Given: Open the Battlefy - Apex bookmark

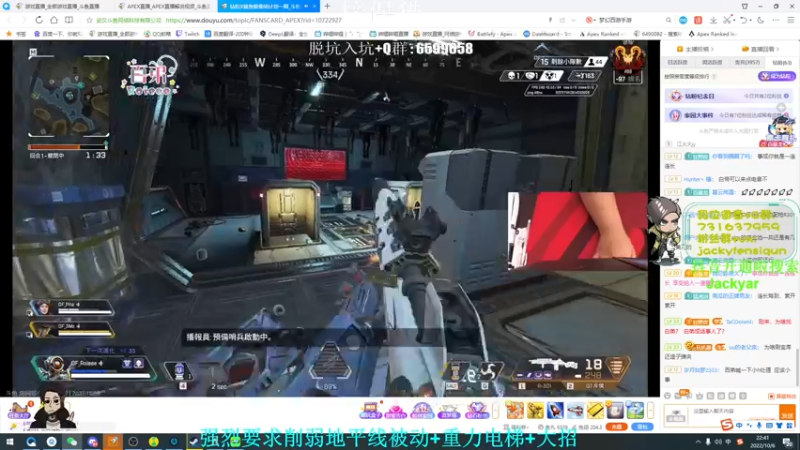Looking at the screenshot, I should [492, 34].
